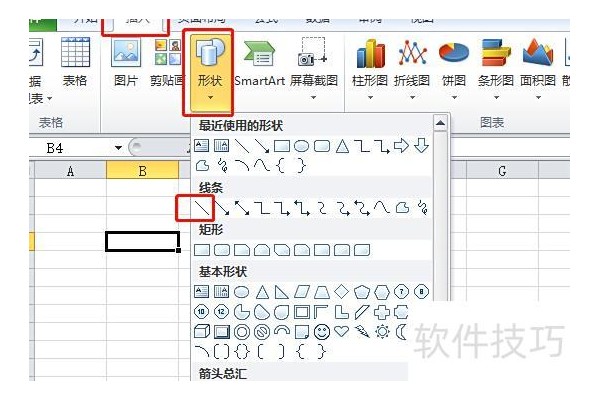The width and height of the screenshot is (600, 400).
Task: Choose the Donut shape in 基本形状
Action: (x=242, y=332)
